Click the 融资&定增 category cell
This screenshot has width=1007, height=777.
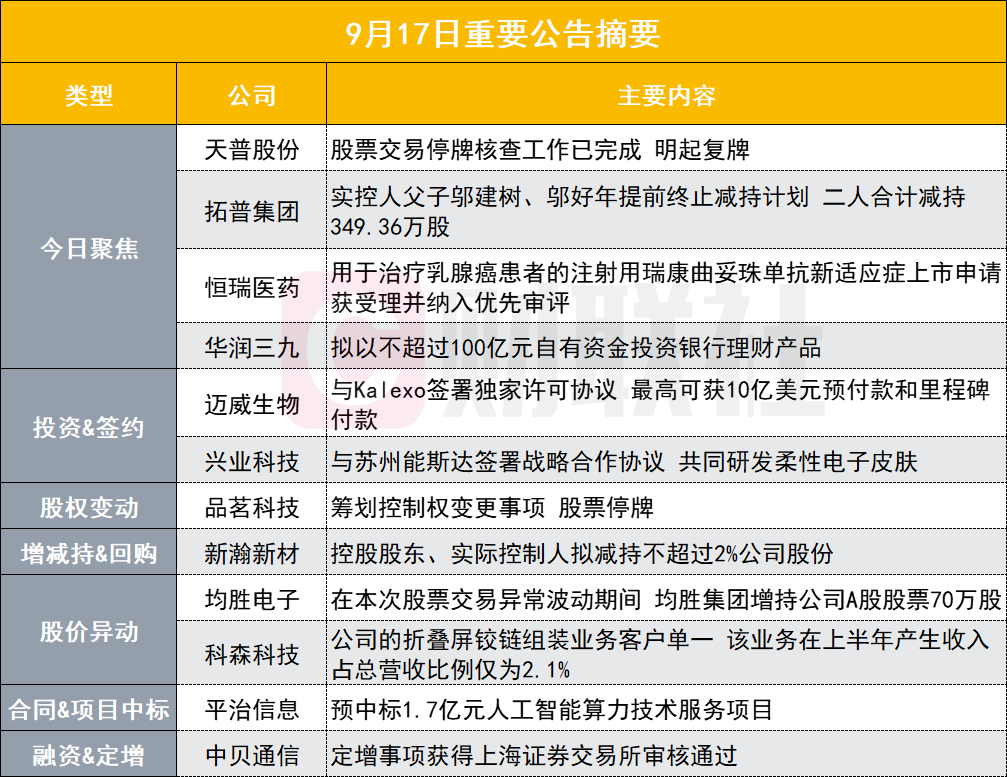[x=88, y=755]
